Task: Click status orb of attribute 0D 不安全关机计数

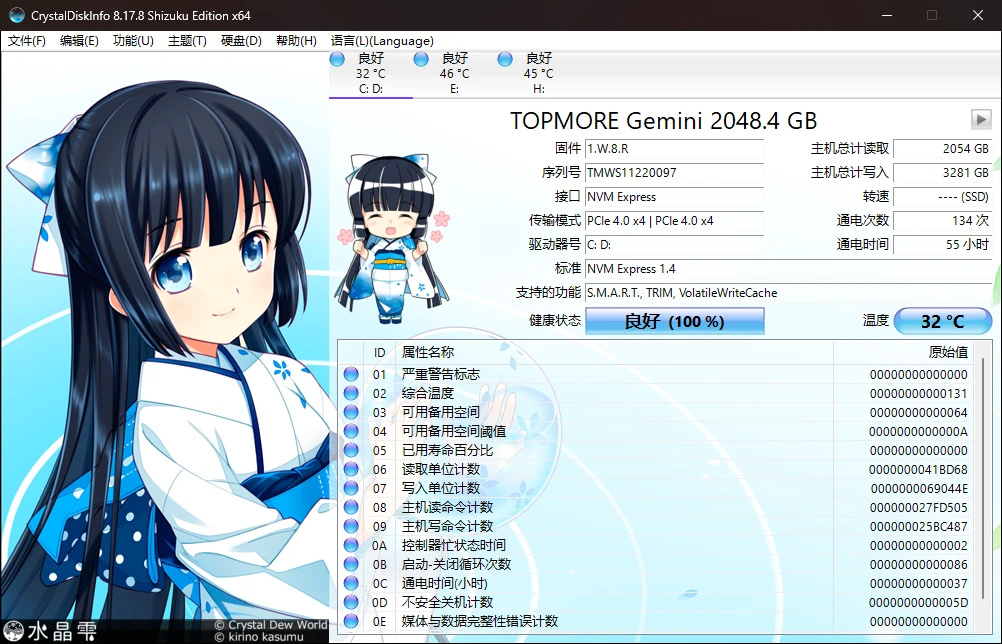Action: click(x=351, y=602)
